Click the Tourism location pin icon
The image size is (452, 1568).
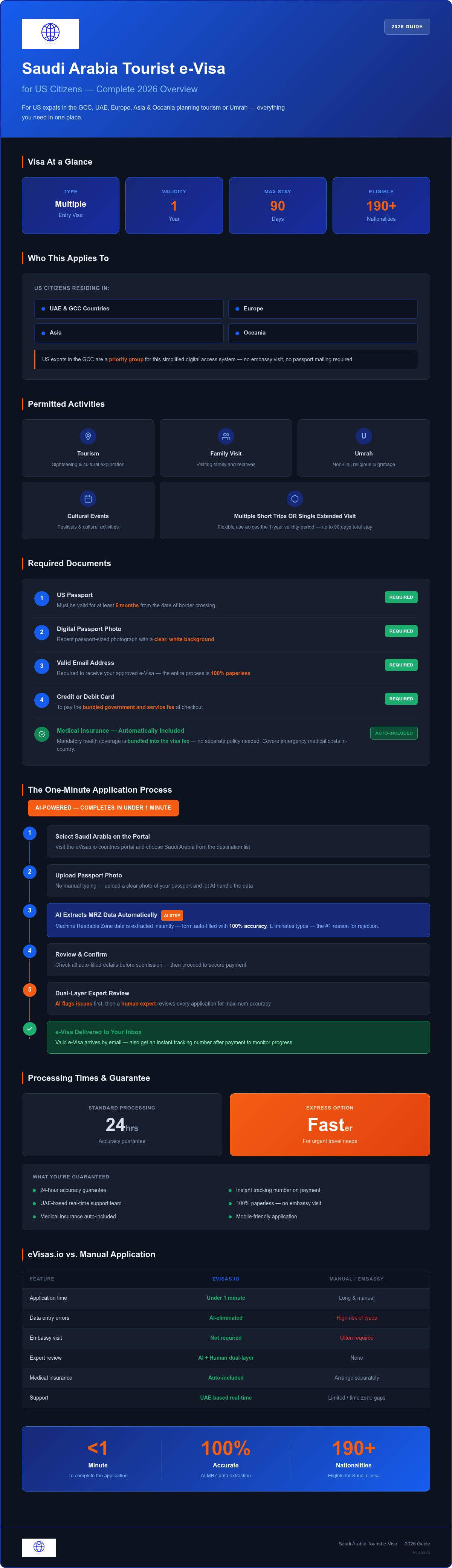88,436
